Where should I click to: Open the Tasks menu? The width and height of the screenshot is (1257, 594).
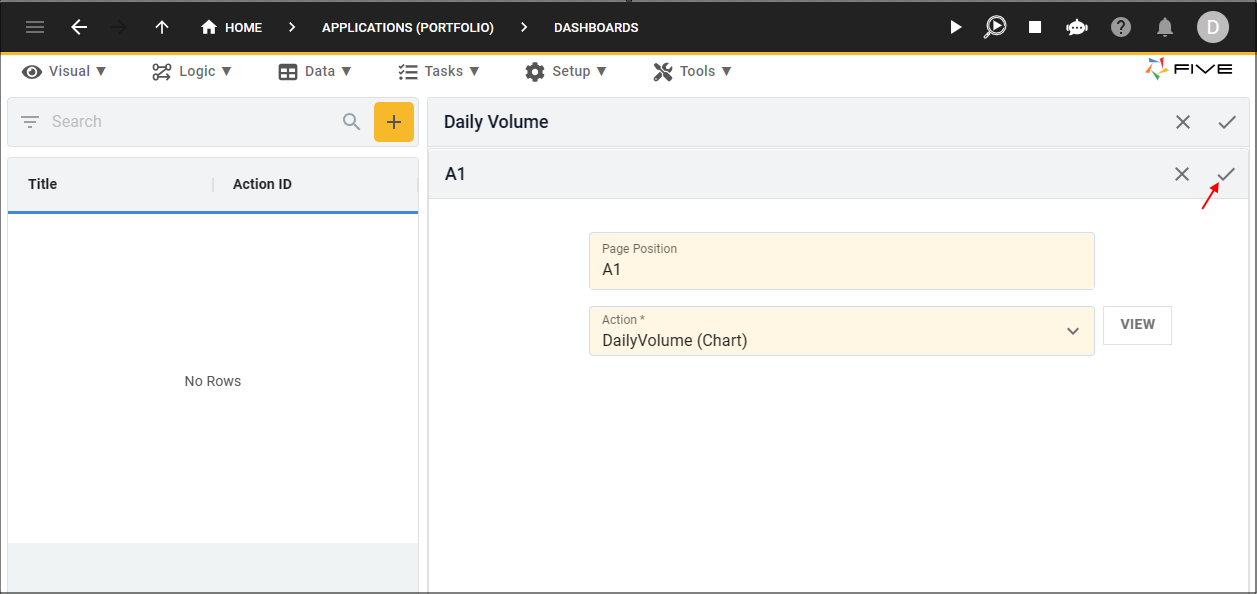click(439, 71)
